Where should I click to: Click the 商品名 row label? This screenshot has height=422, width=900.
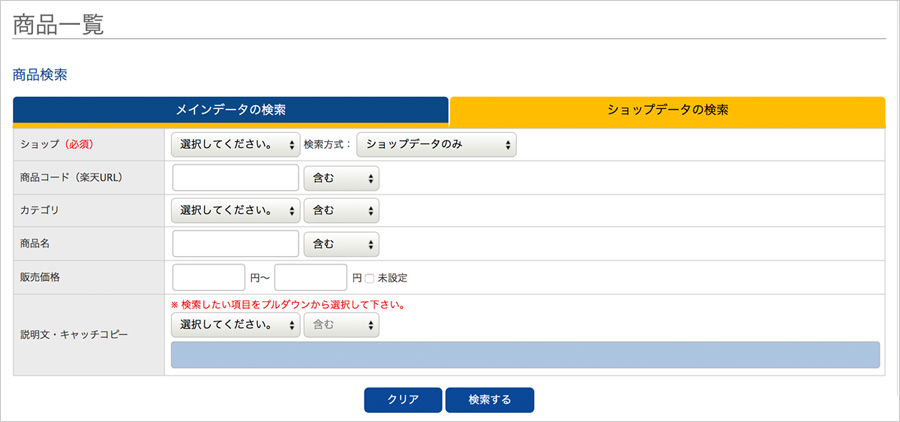click(35, 244)
